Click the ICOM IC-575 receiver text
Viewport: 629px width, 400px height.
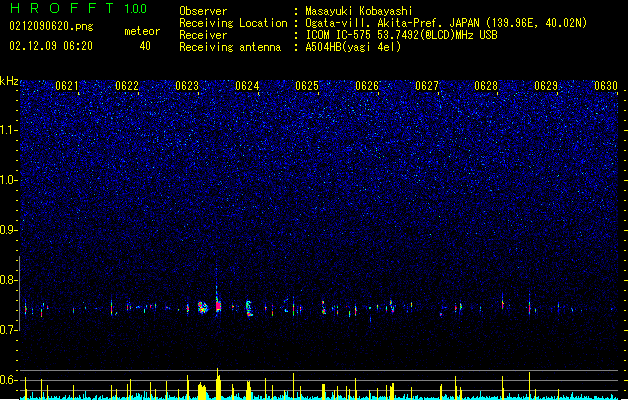click(x=402, y=35)
